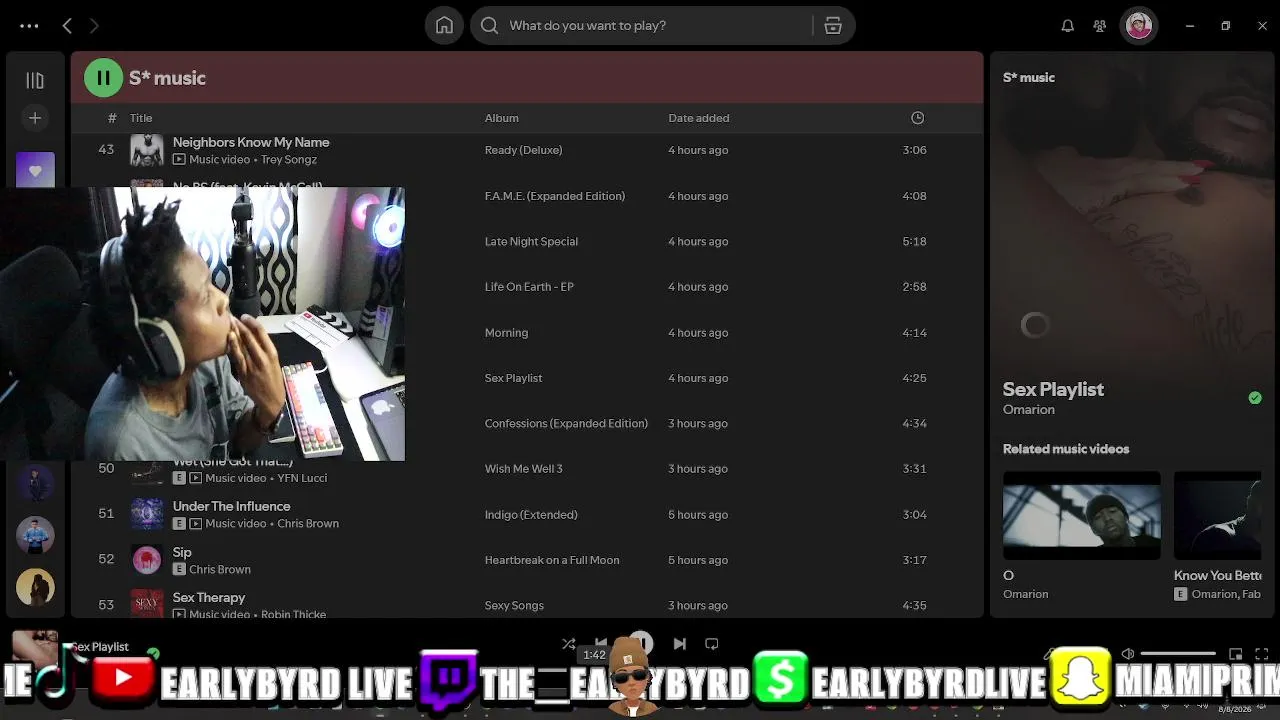The image size is (1280, 720).
Task: Sort by the Album column header
Action: pos(502,118)
